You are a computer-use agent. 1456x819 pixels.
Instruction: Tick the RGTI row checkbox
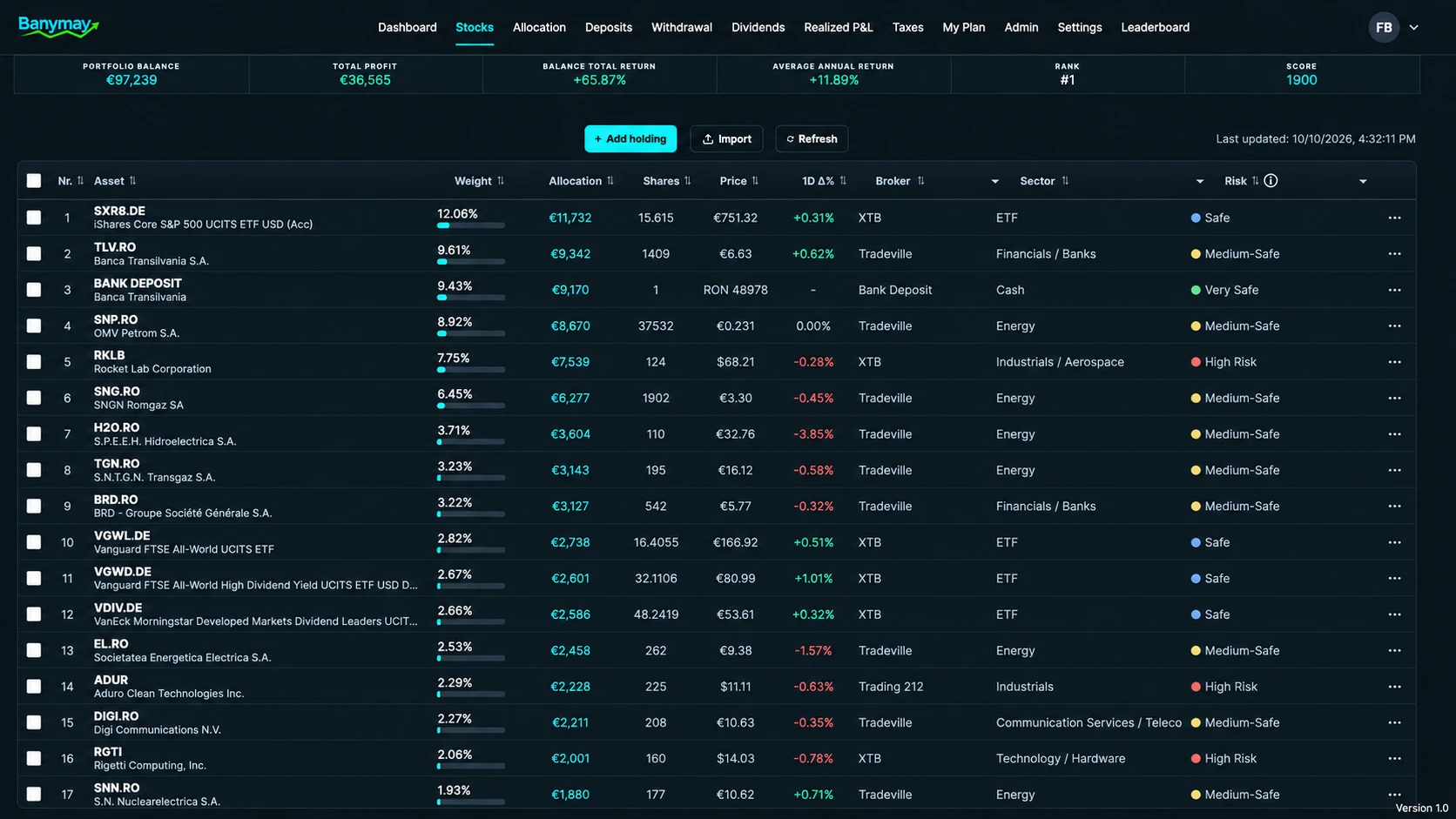34,759
